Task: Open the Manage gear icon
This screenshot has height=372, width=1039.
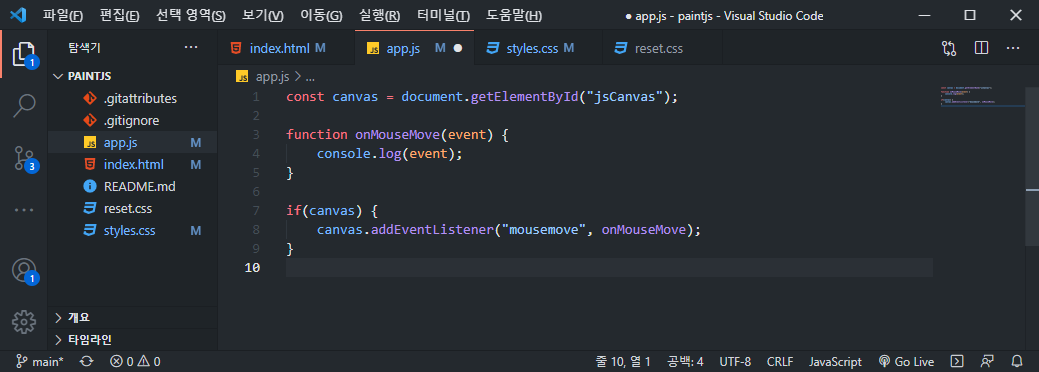Action: coord(24,322)
